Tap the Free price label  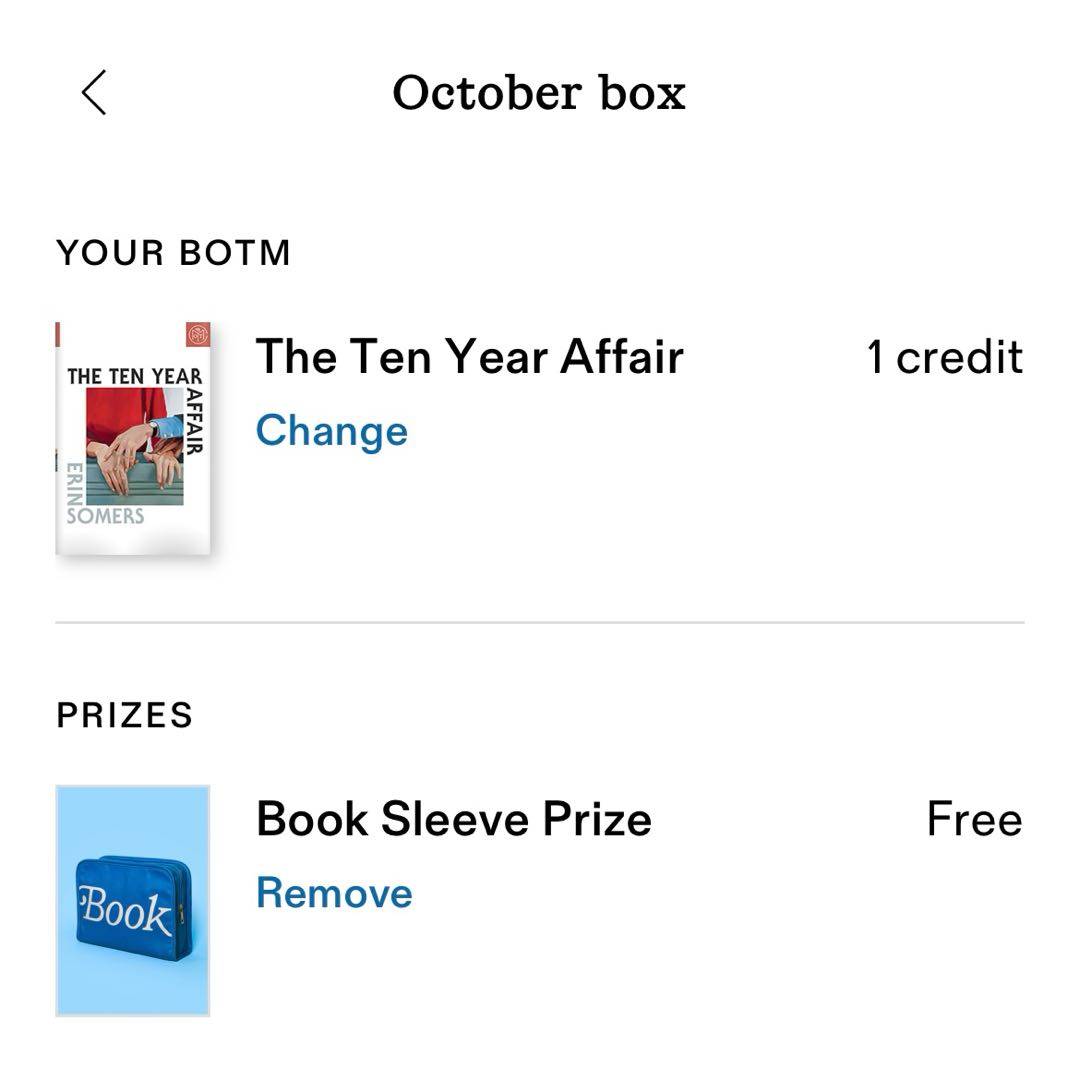[974, 819]
